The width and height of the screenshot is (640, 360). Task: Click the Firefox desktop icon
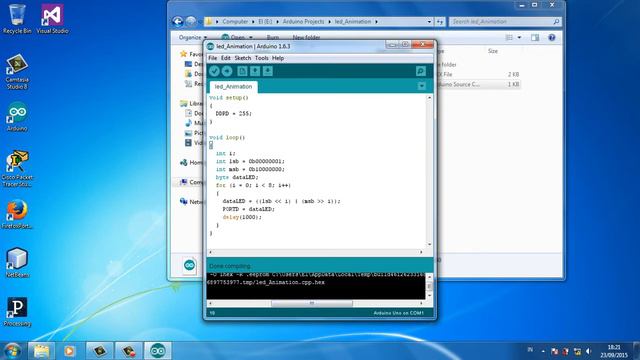[17, 214]
